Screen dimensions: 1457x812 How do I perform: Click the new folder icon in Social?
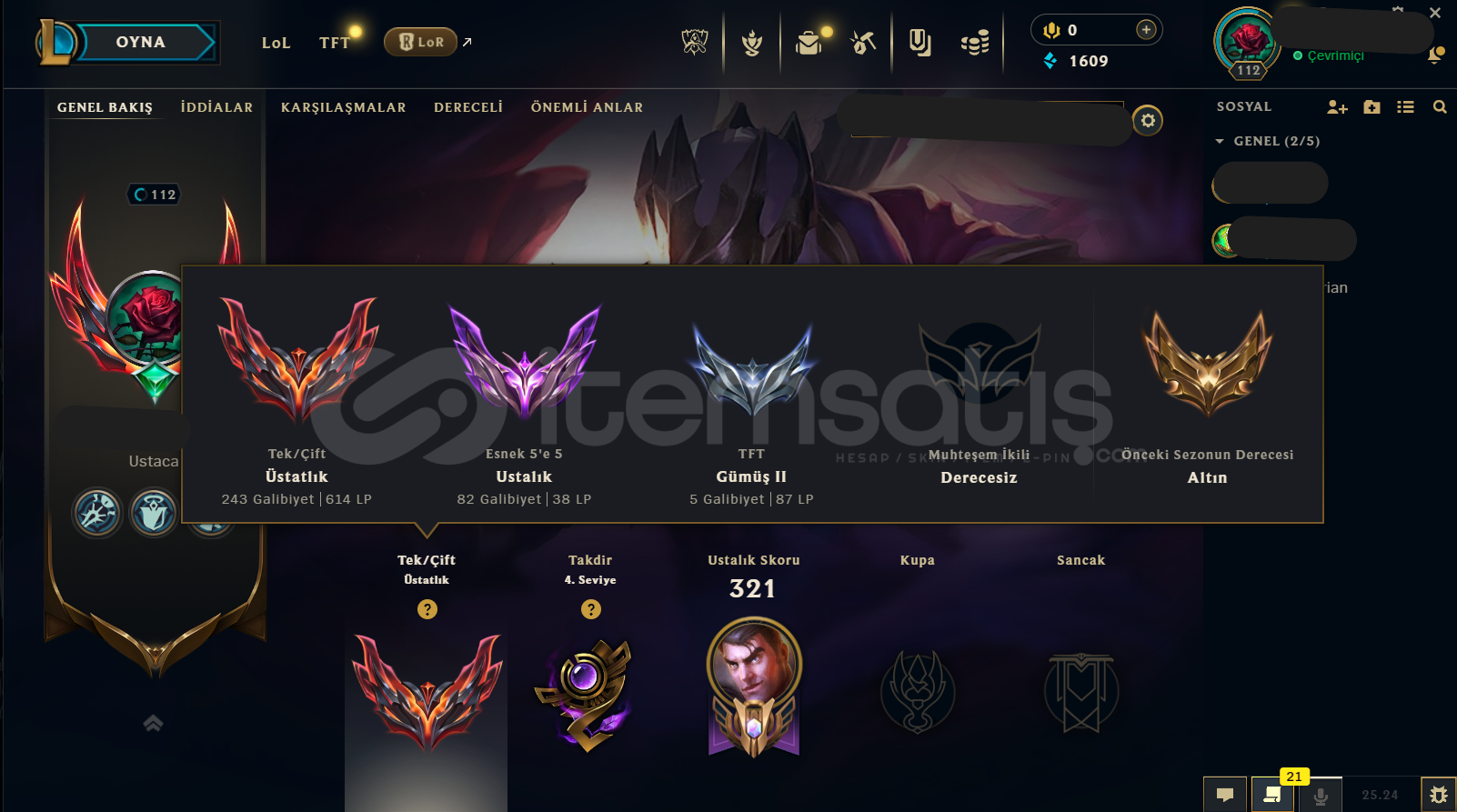click(x=1372, y=107)
